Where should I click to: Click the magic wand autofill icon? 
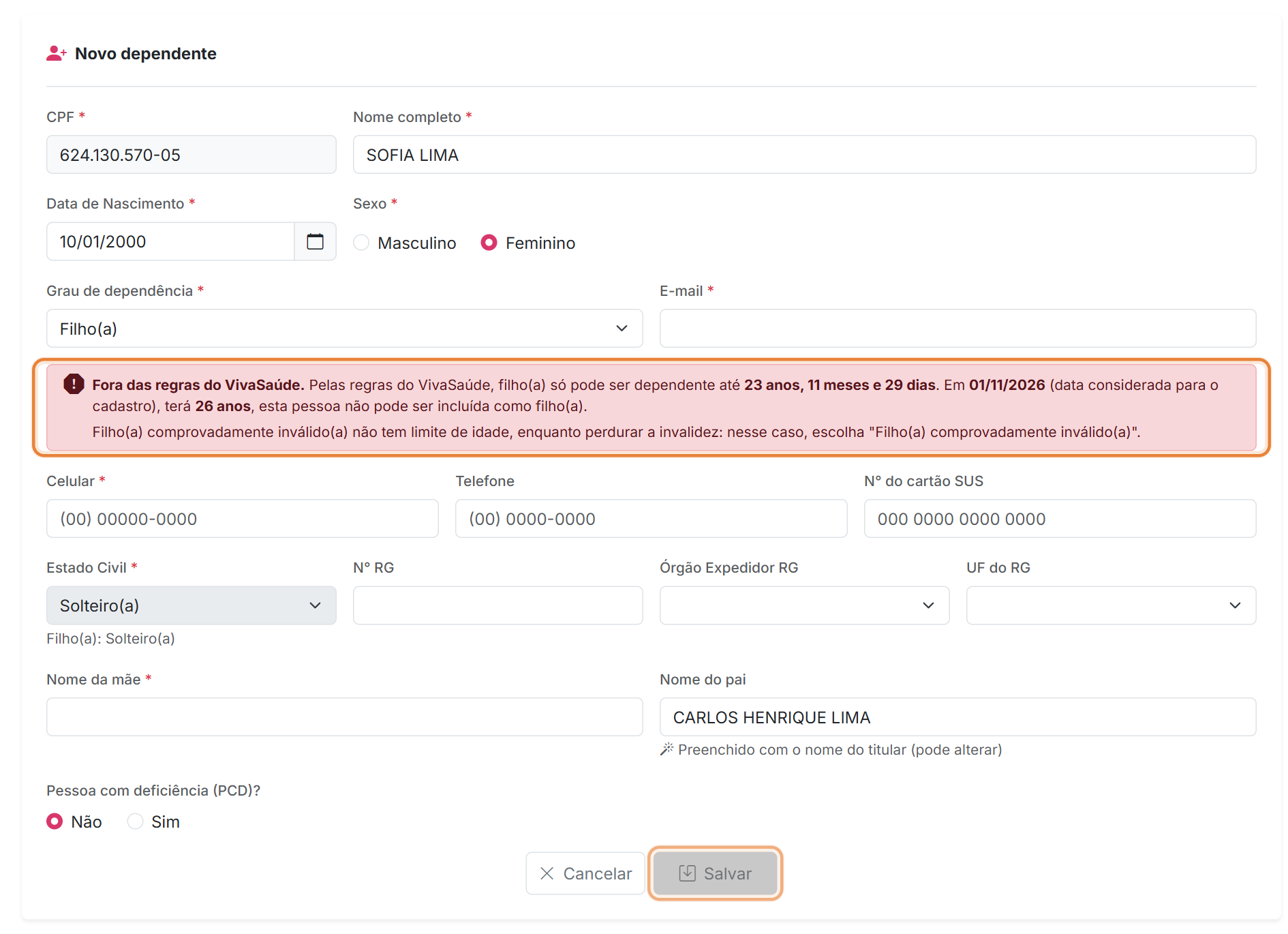pyautogui.click(x=666, y=749)
